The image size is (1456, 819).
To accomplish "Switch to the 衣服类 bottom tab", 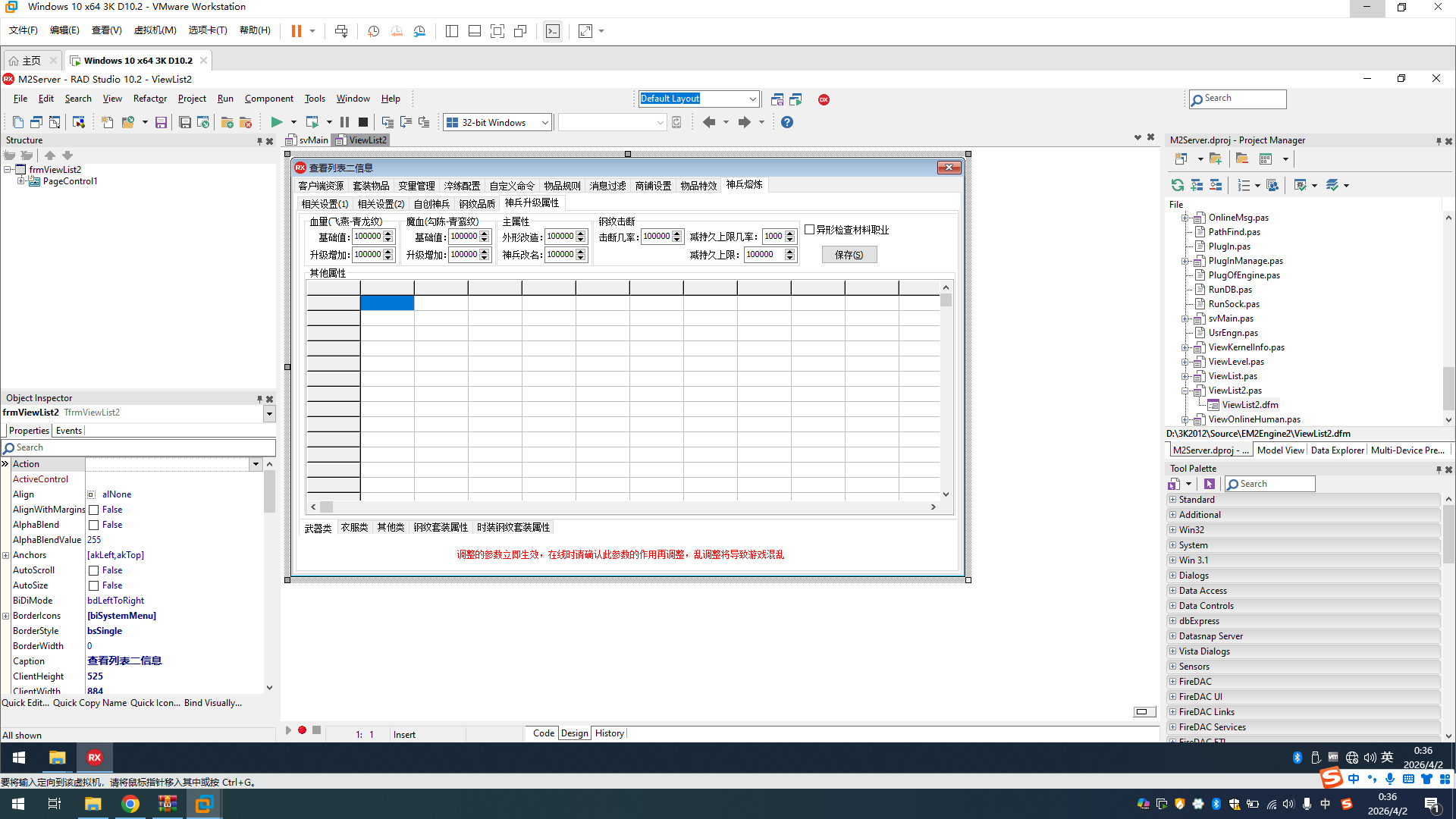I will (x=354, y=528).
